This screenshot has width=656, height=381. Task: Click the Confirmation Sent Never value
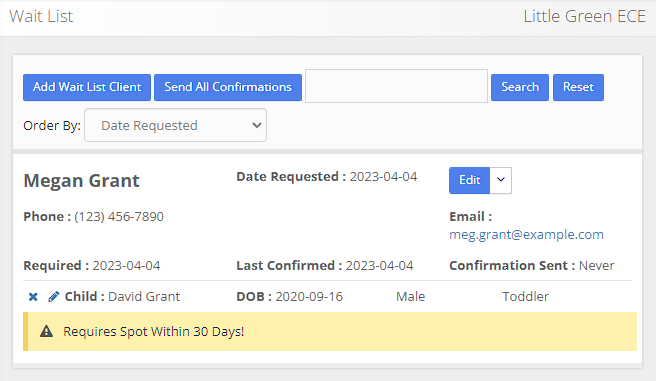click(597, 266)
